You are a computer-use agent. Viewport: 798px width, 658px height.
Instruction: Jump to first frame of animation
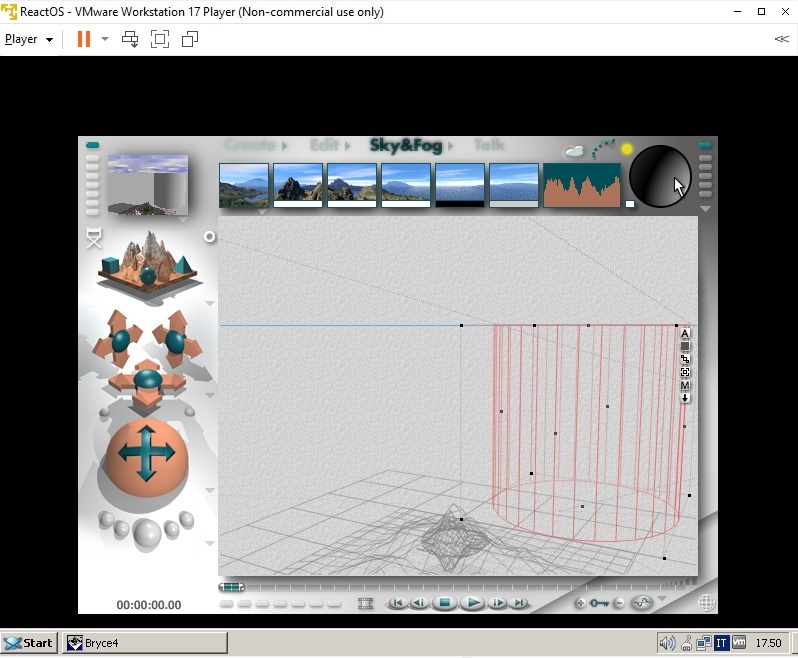pyautogui.click(x=398, y=603)
